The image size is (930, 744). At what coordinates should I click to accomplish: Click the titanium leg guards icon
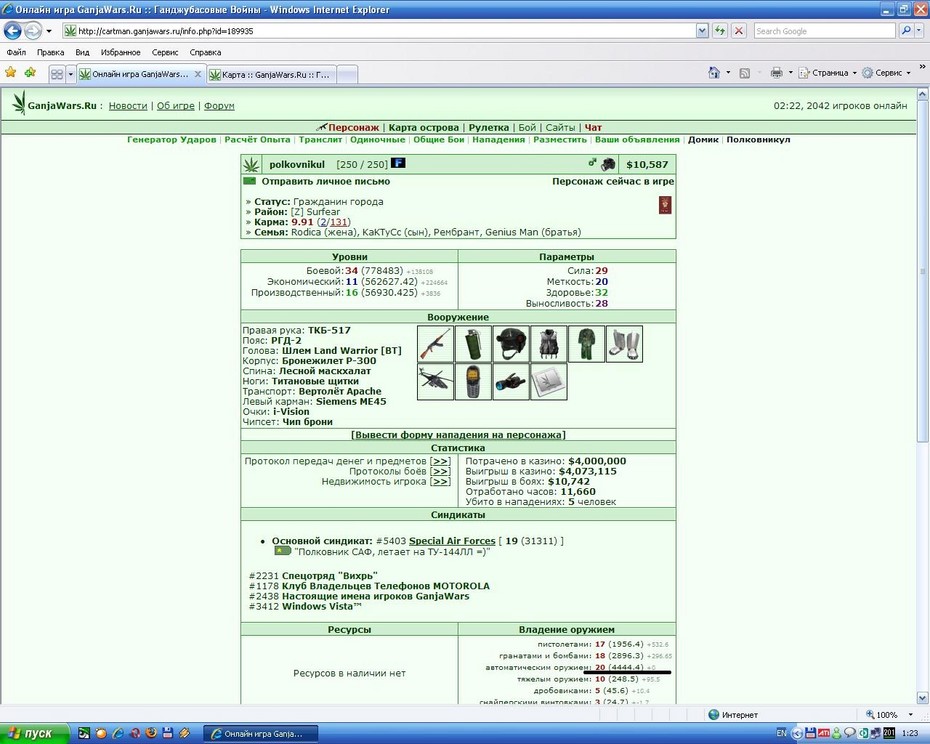point(624,344)
